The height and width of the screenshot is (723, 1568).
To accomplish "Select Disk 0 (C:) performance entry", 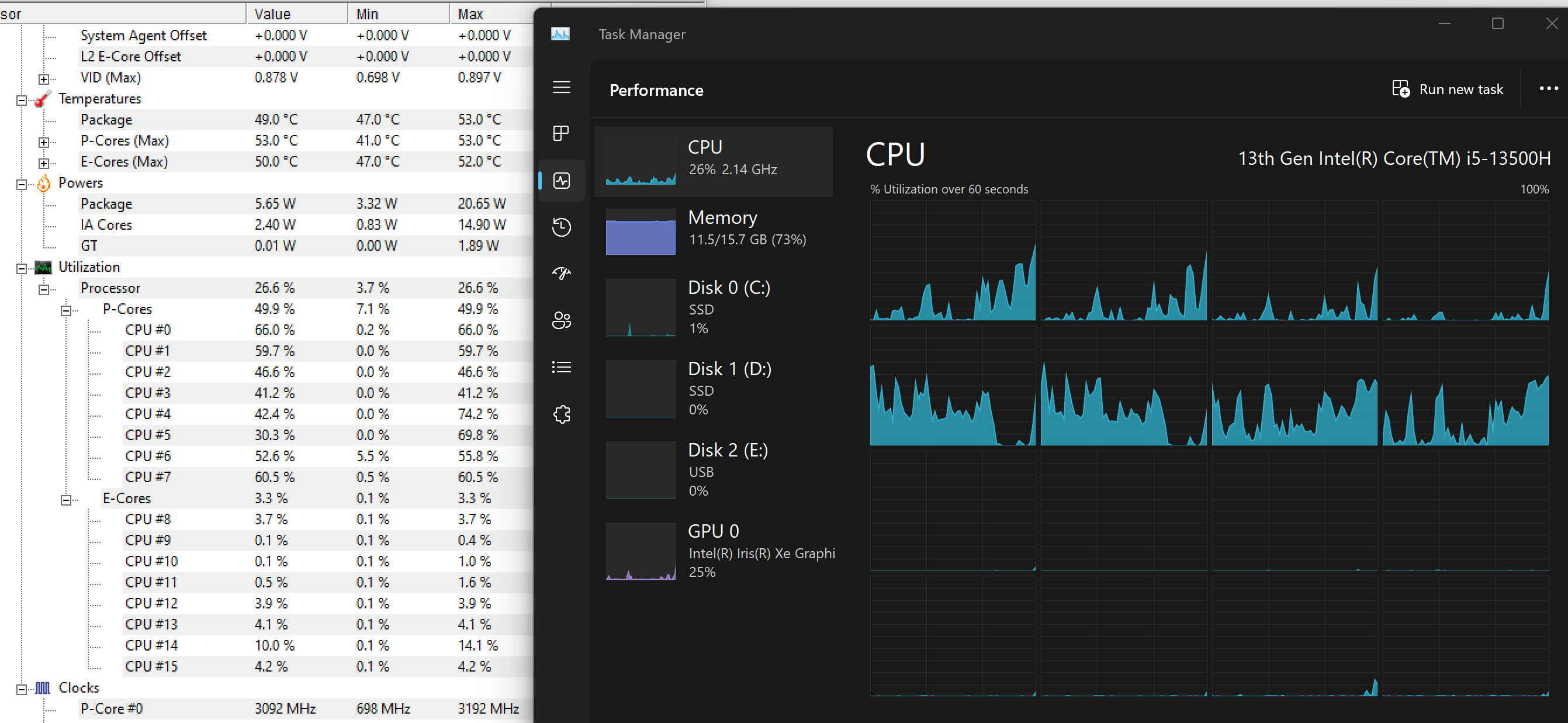I will click(713, 307).
